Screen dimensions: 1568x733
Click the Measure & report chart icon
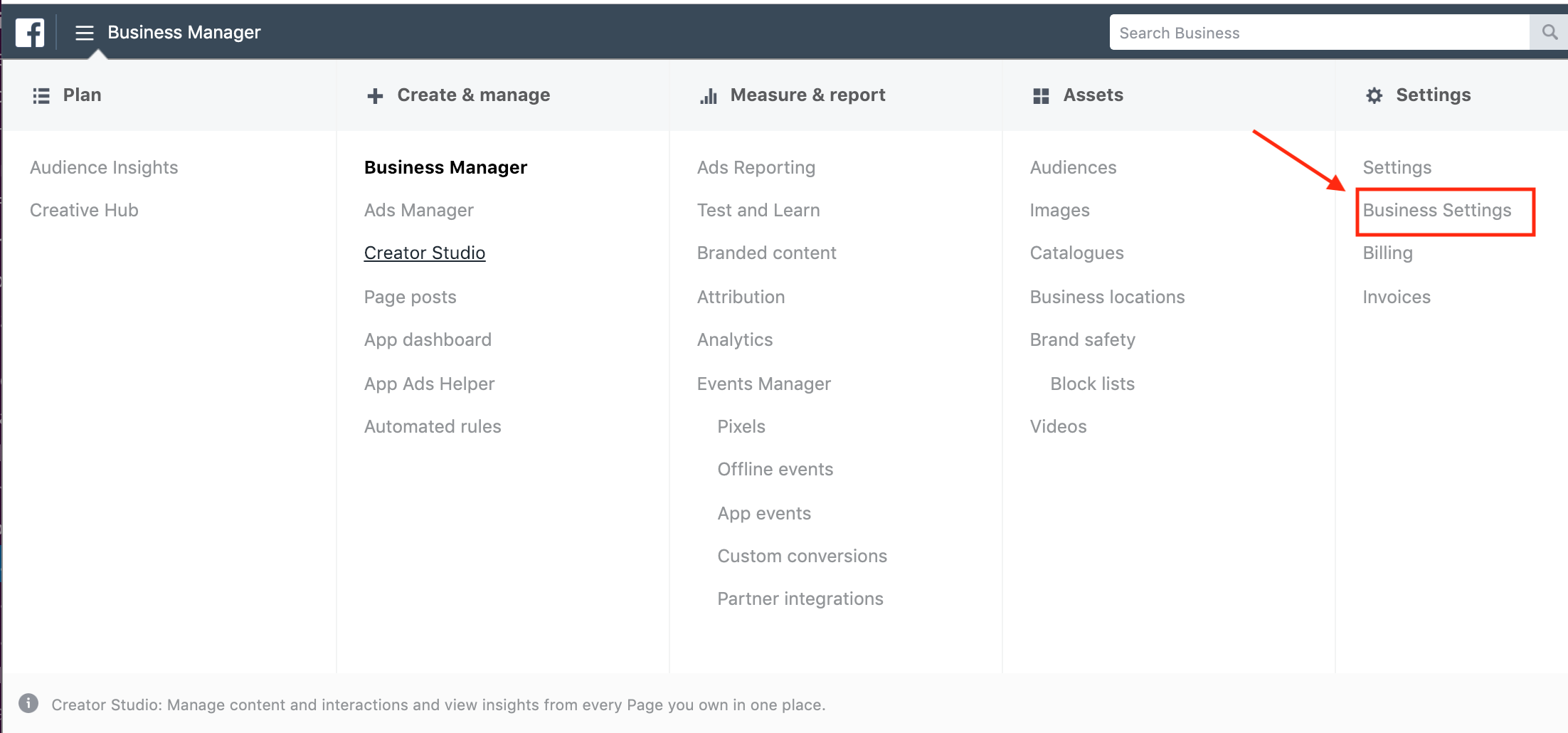(x=709, y=95)
